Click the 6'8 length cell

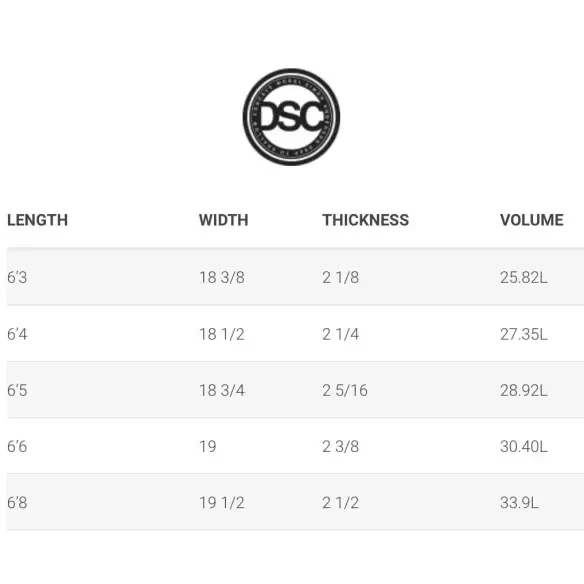click(x=17, y=502)
